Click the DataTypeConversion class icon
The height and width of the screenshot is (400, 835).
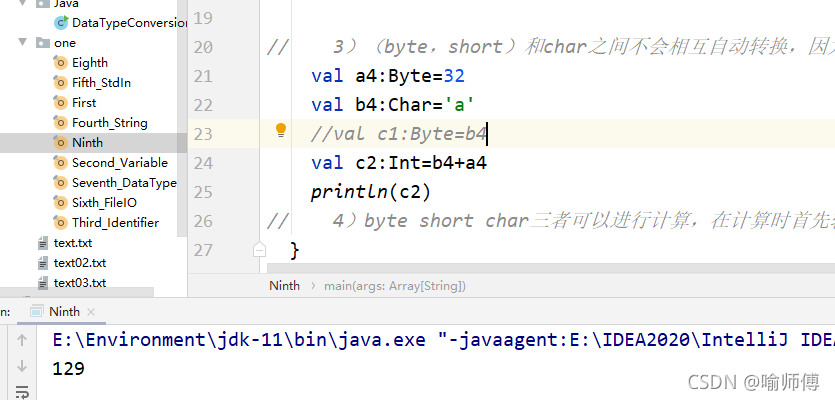tap(61, 23)
